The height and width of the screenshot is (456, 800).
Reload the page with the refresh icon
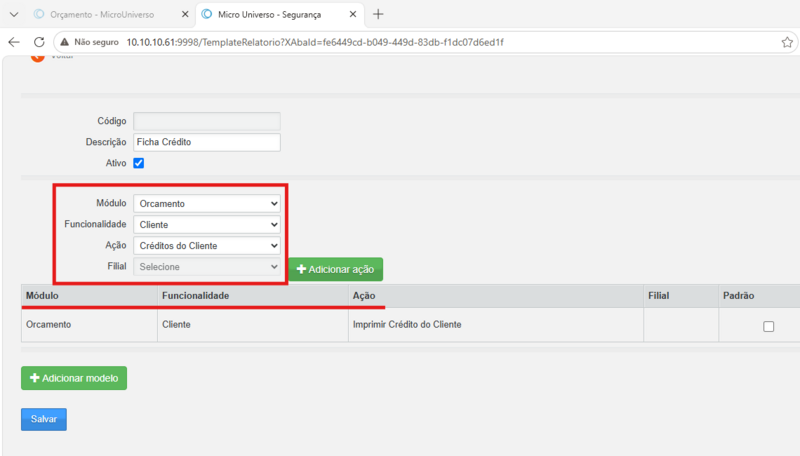click(x=39, y=42)
